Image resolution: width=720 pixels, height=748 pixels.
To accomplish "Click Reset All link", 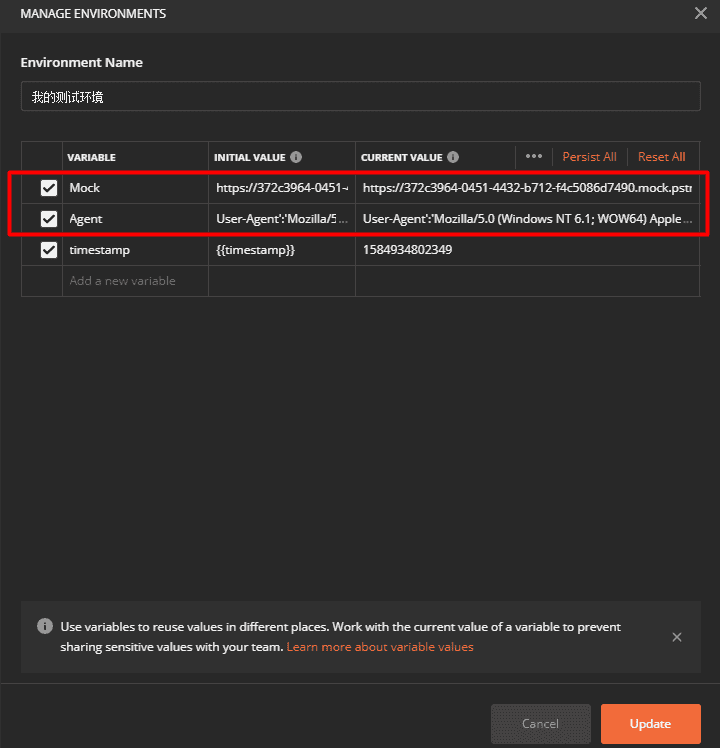I will [x=661, y=157].
